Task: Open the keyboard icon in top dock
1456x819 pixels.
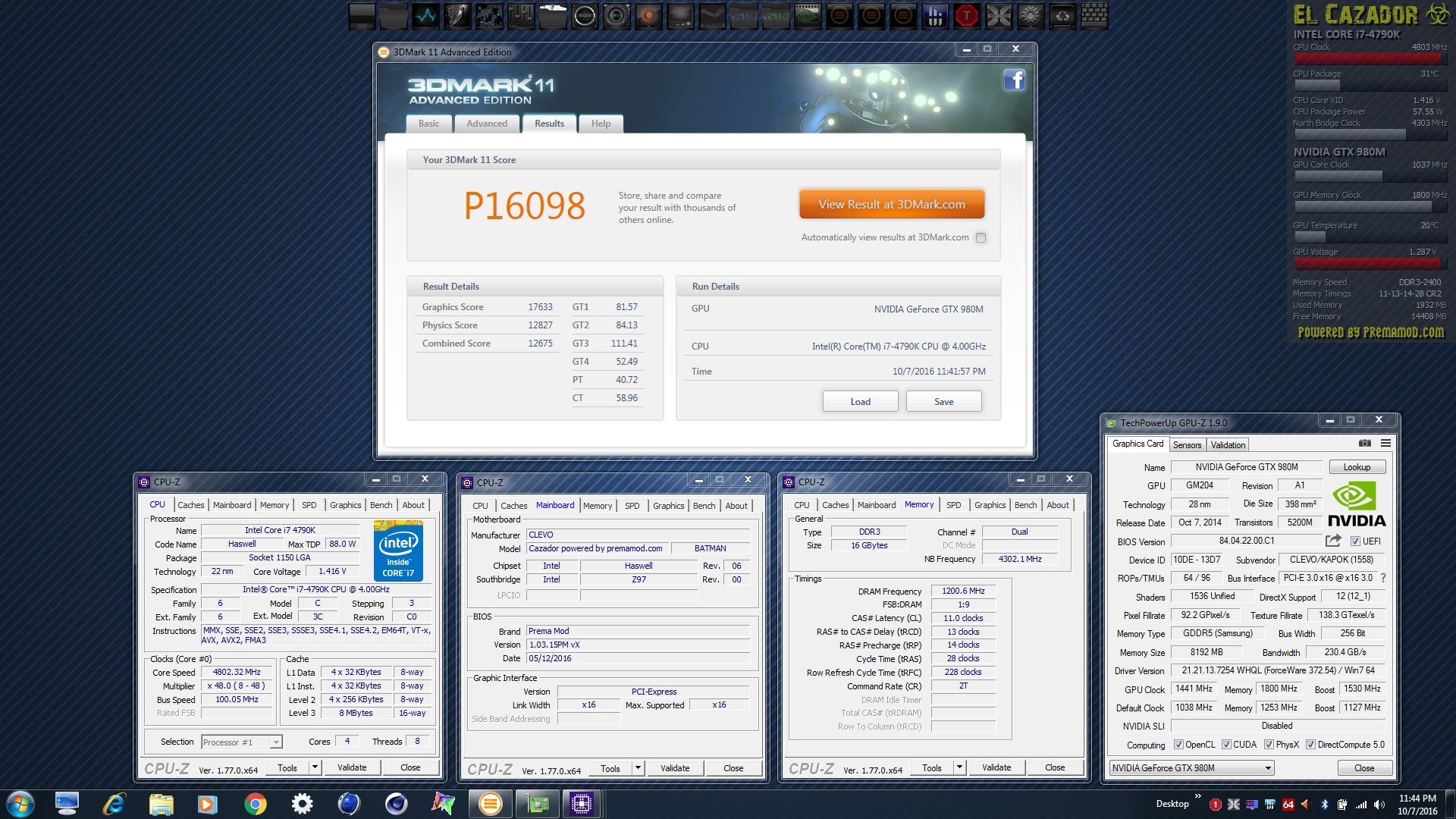Action: (x=1094, y=15)
